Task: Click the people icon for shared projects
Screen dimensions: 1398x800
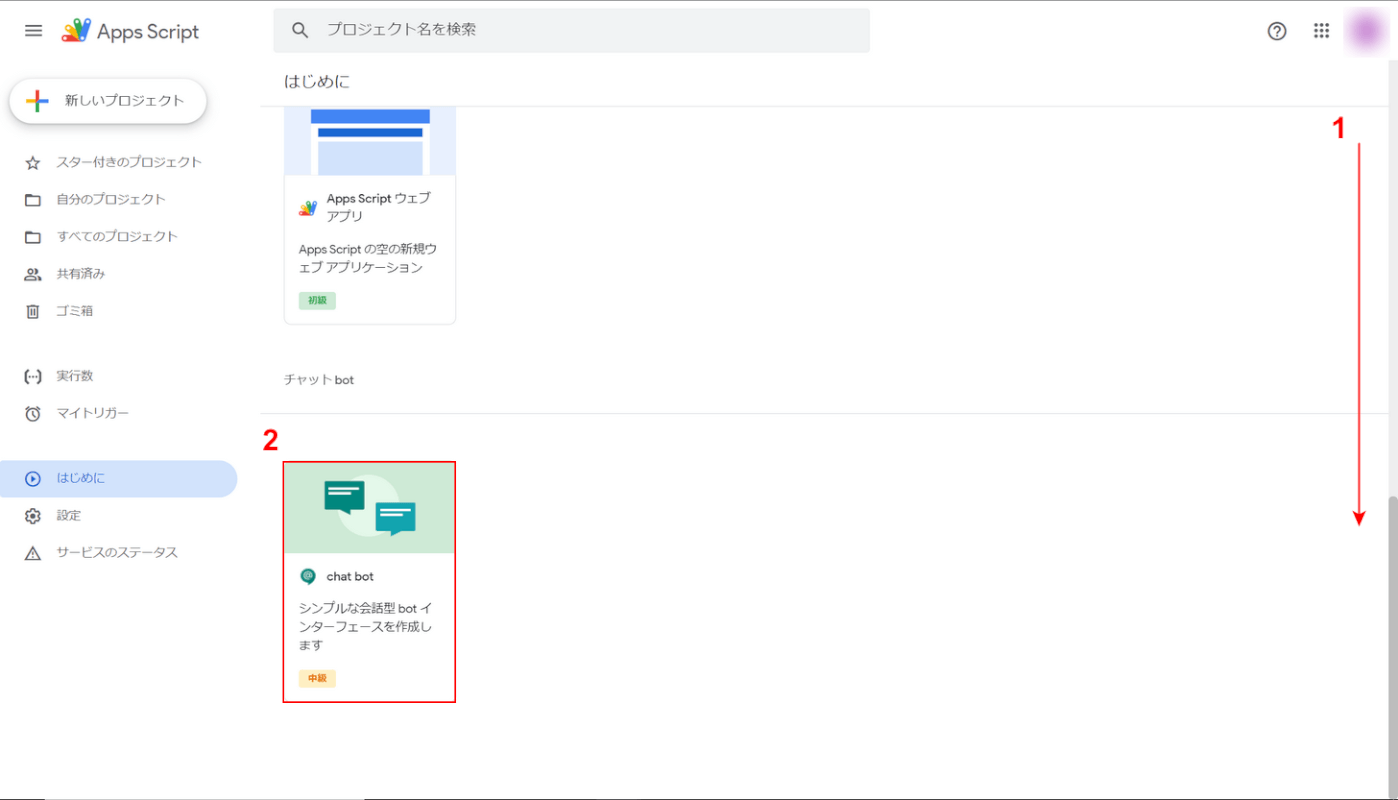Action: point(33,274)
